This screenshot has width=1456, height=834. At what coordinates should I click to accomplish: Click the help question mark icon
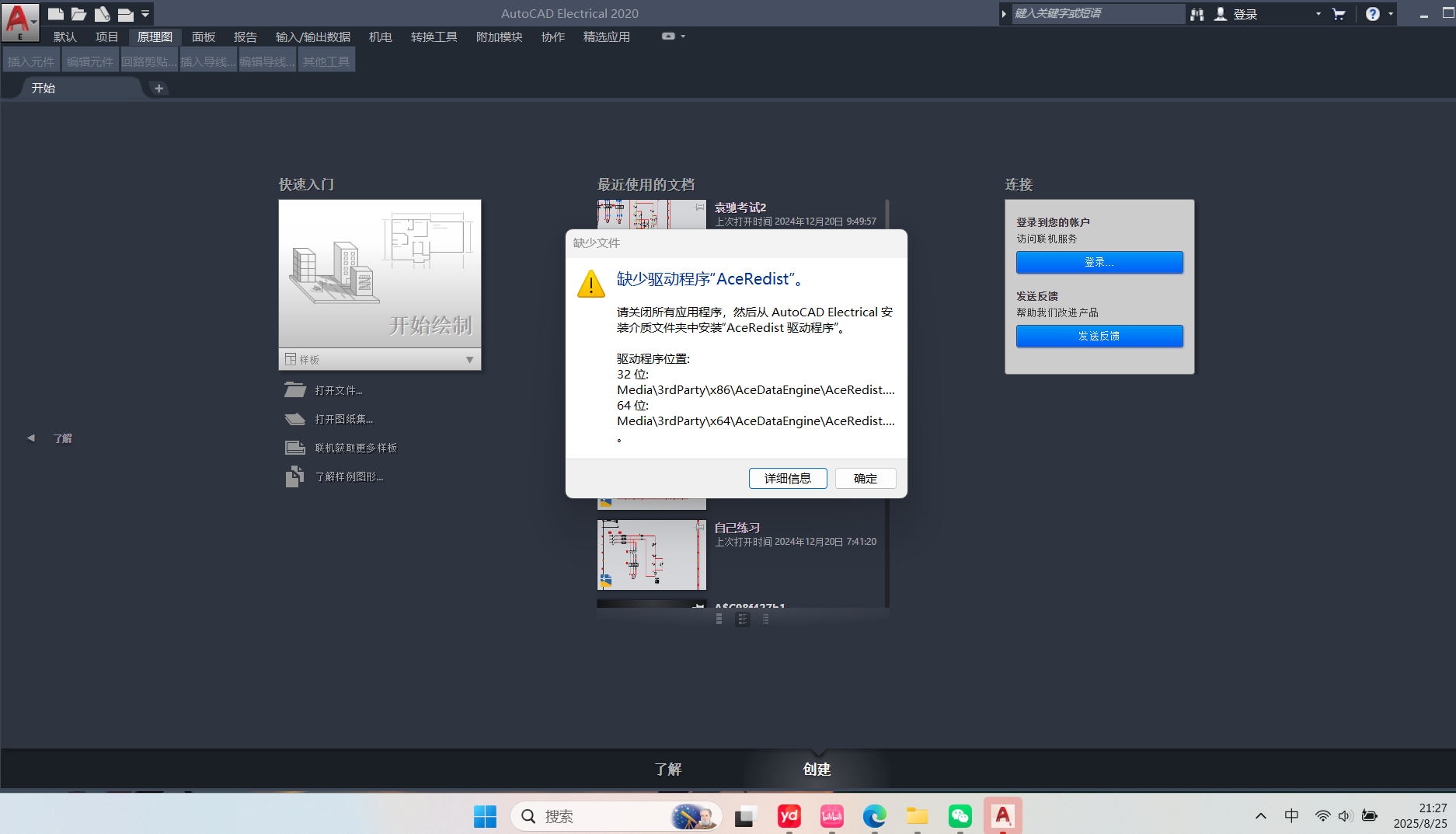tap(1373, 14)
